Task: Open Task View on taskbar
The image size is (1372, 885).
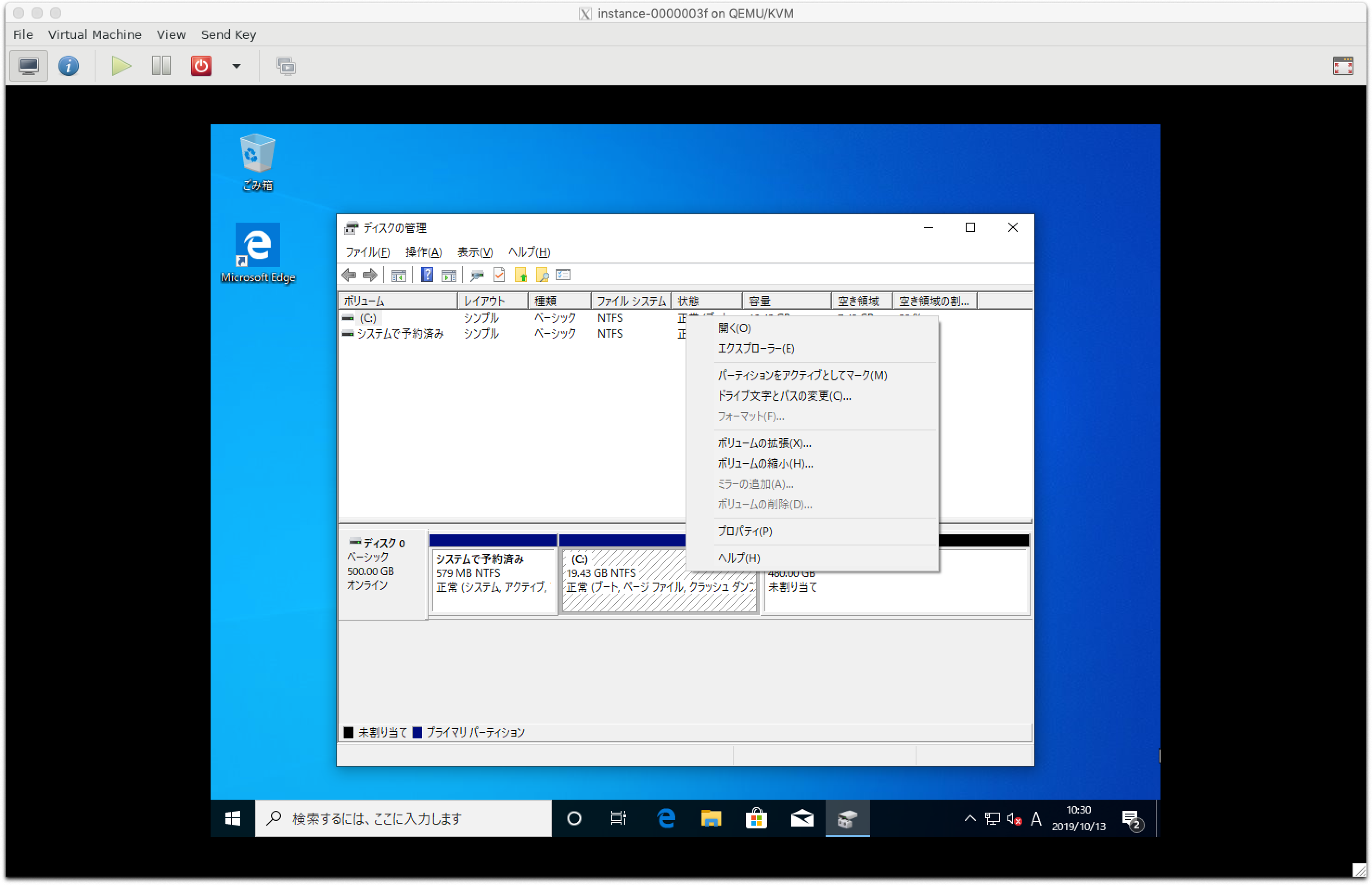Action: (618, 818)
